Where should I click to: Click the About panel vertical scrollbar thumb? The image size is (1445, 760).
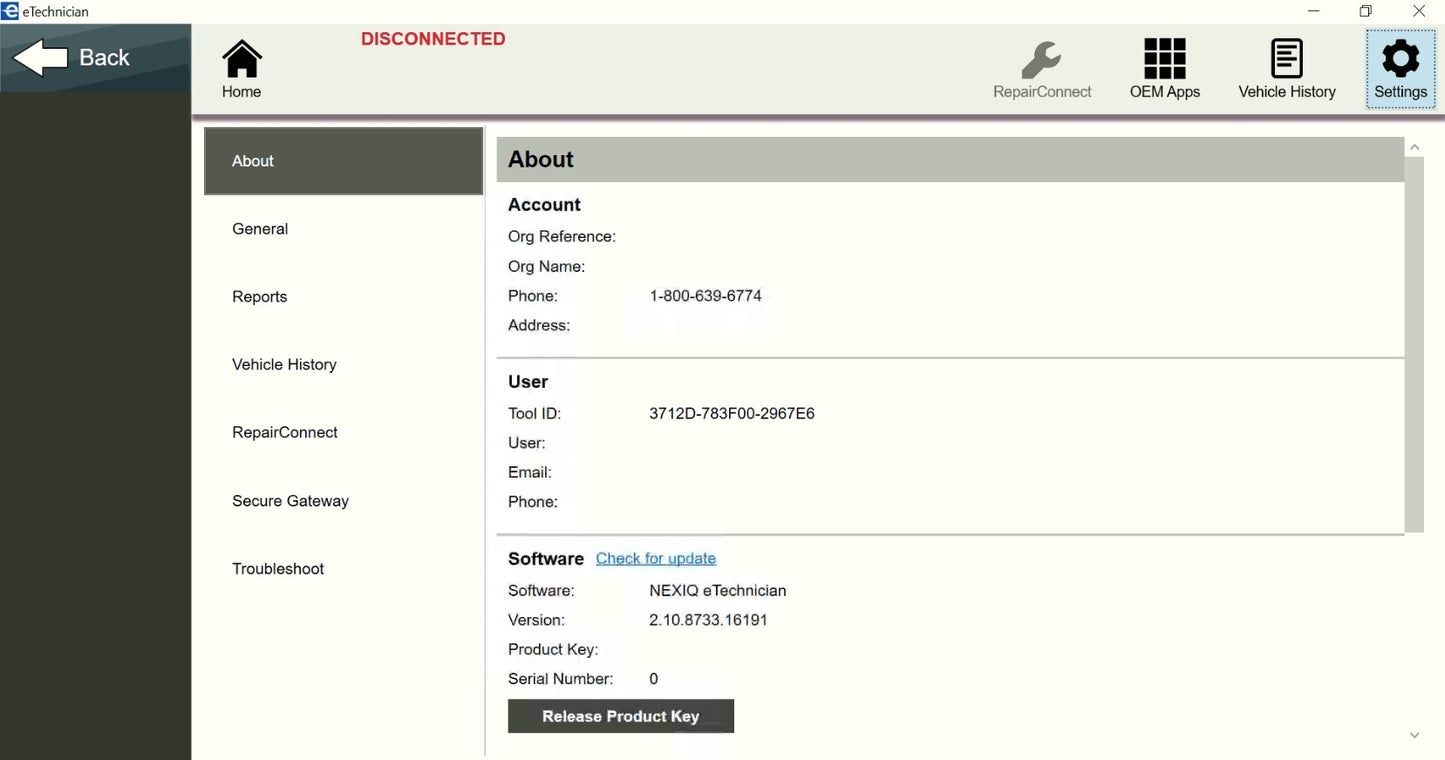coord(1414,344)
